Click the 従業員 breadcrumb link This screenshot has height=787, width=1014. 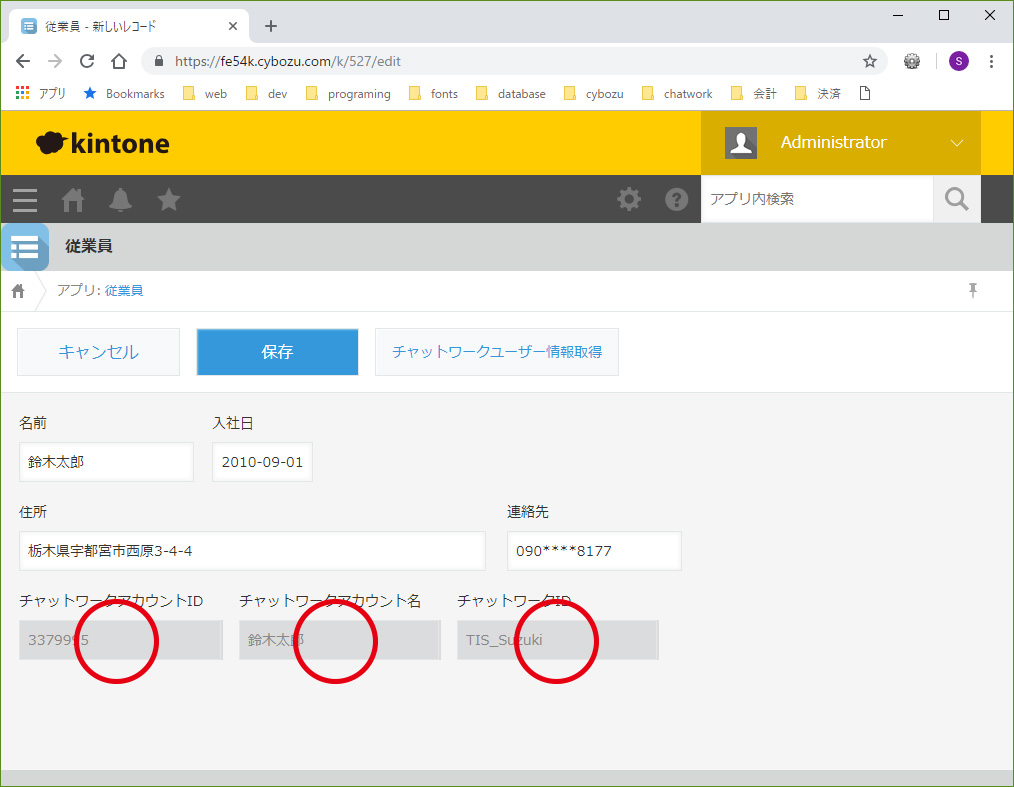(124, 291)
